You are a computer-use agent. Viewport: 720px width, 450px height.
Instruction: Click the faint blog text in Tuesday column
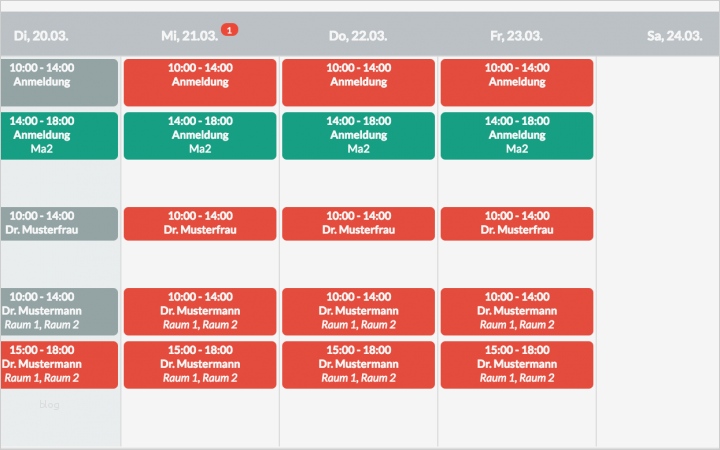tap(49, 405)
